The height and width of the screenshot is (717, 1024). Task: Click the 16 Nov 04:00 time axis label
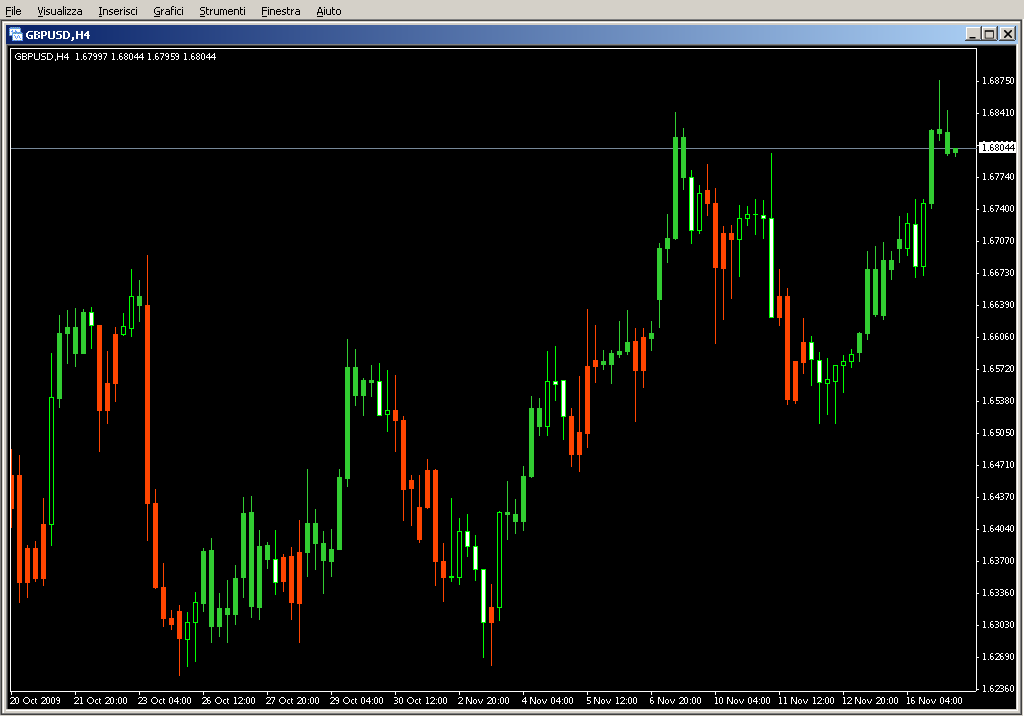tap(934, 701)
